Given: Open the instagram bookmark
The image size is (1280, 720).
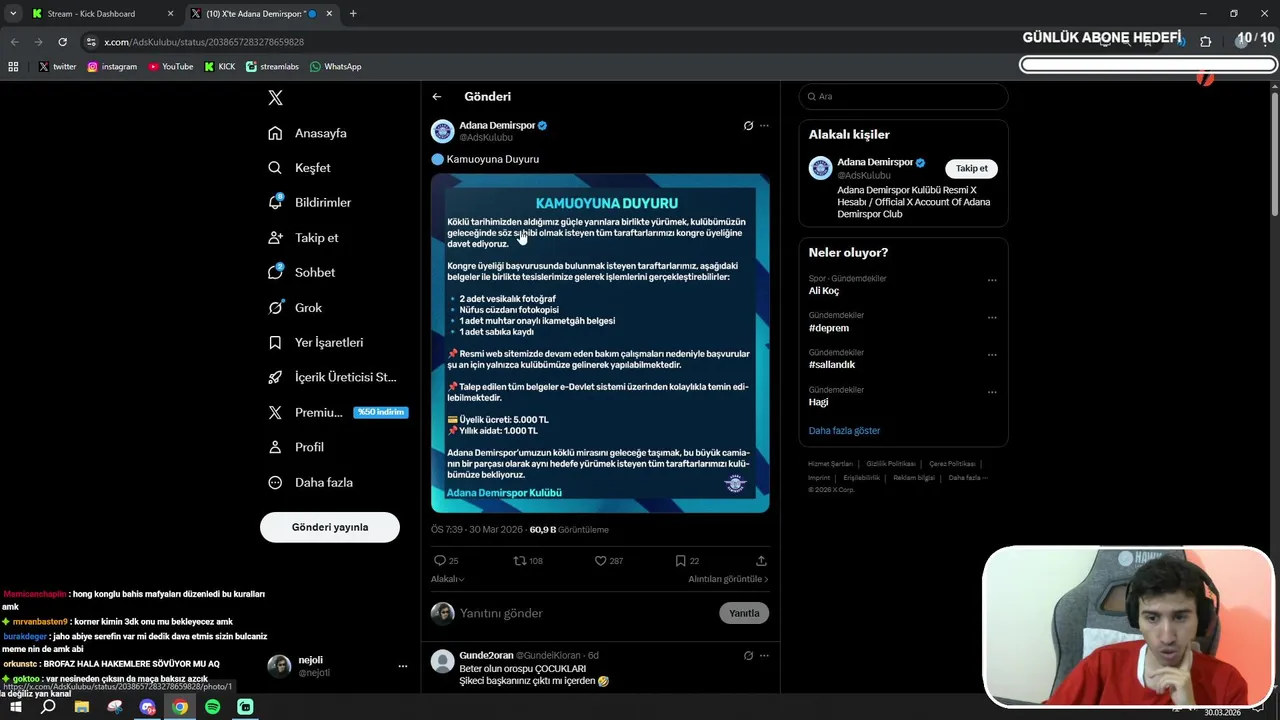Looking at the screenshot, I should pyautogui.click(x=112, y=67).
